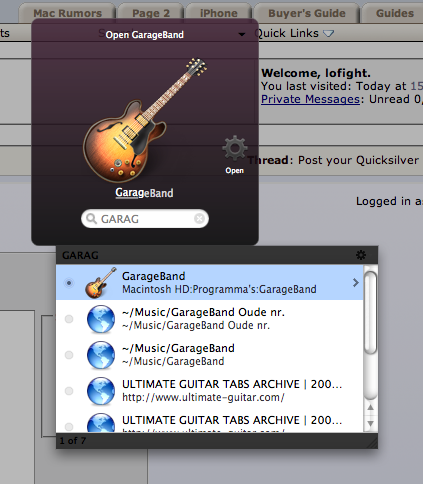The width and height of the screenshot is (423, 484).
Task: Click the GARAG results header label
Action: [80, 255]
